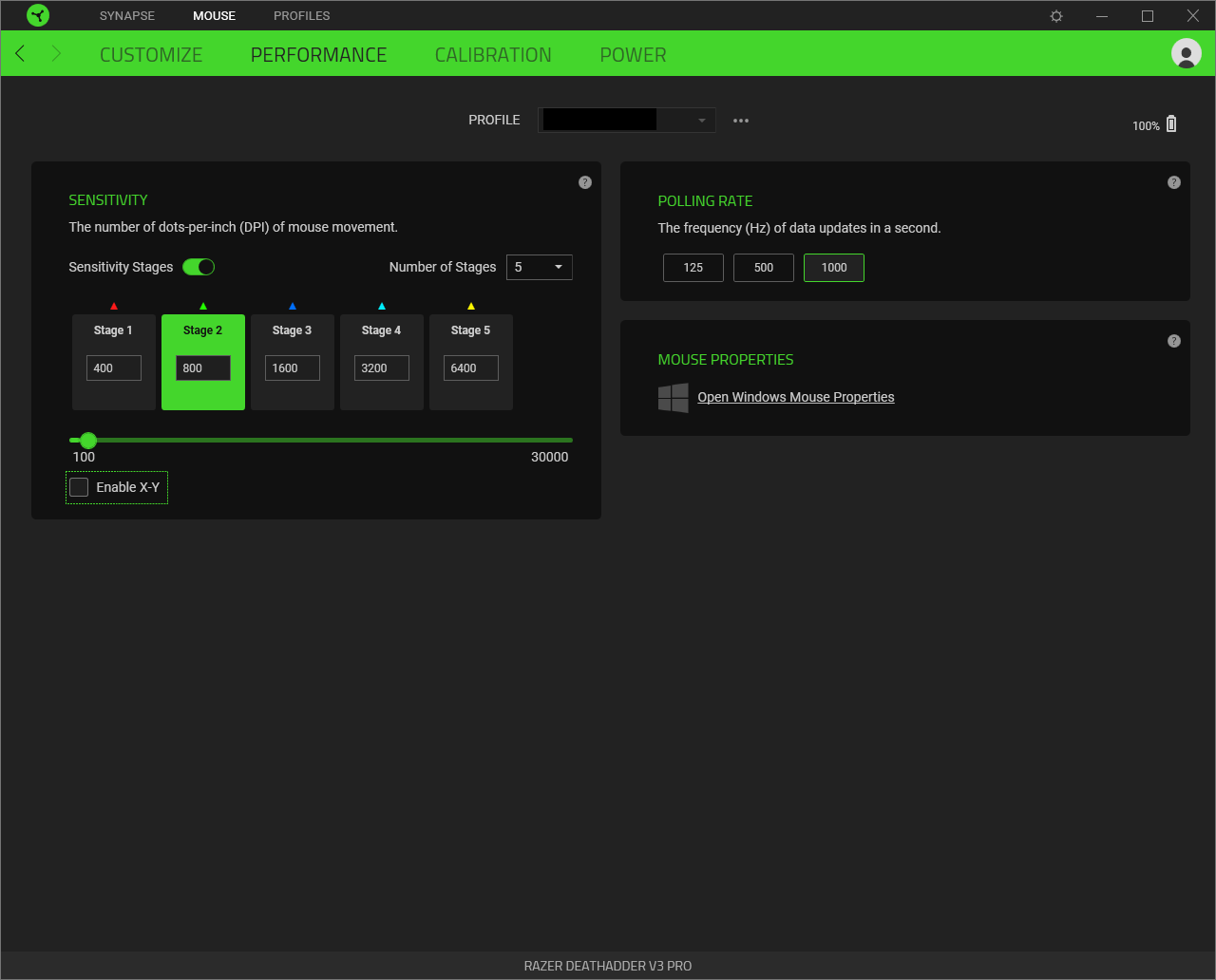1216x980 pixels.
Task: Toggle off Sensitivity Stages
Action: point(199,267)
